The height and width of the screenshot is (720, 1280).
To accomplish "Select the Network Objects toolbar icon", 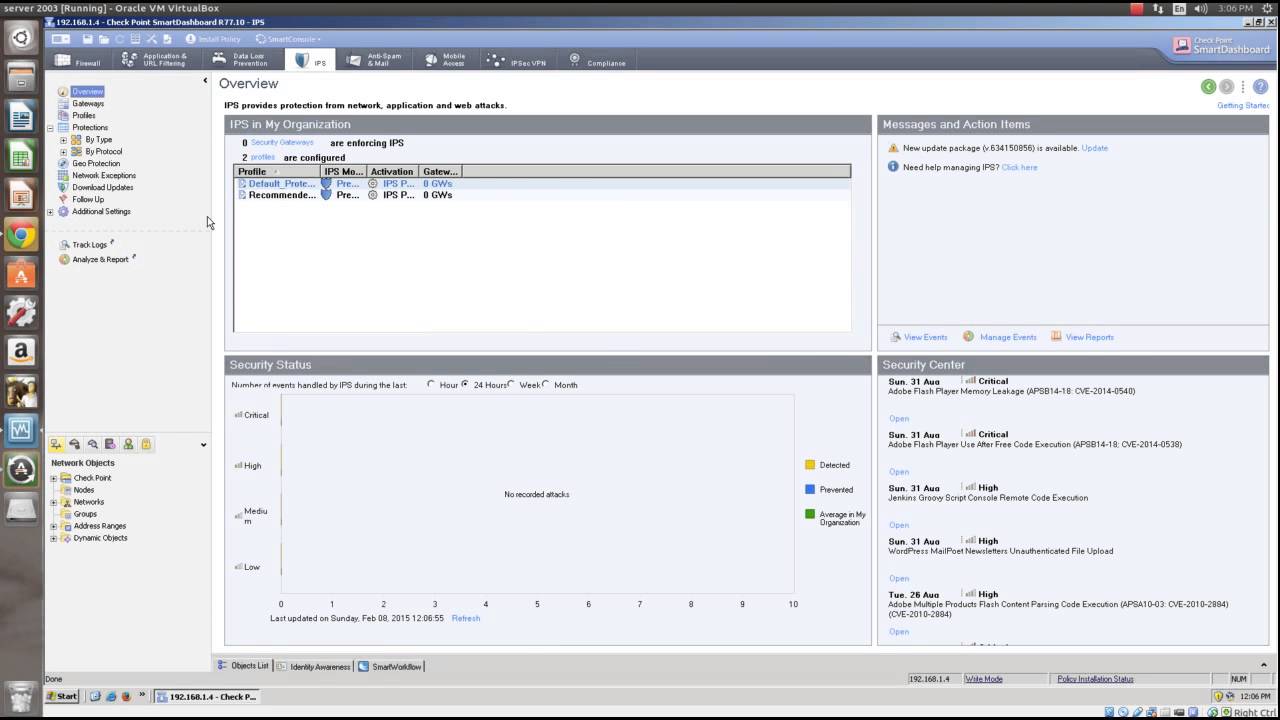I will coord(56,444).
